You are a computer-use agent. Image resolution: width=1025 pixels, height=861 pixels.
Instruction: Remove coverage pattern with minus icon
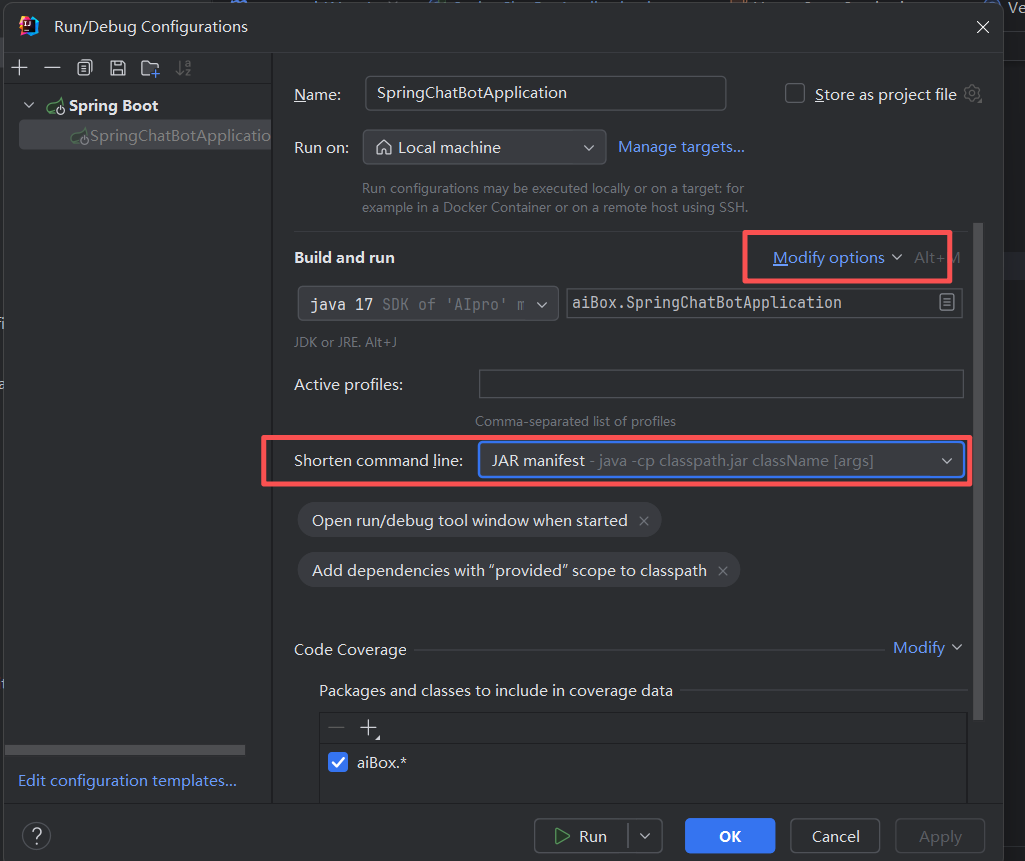[336, 728]
